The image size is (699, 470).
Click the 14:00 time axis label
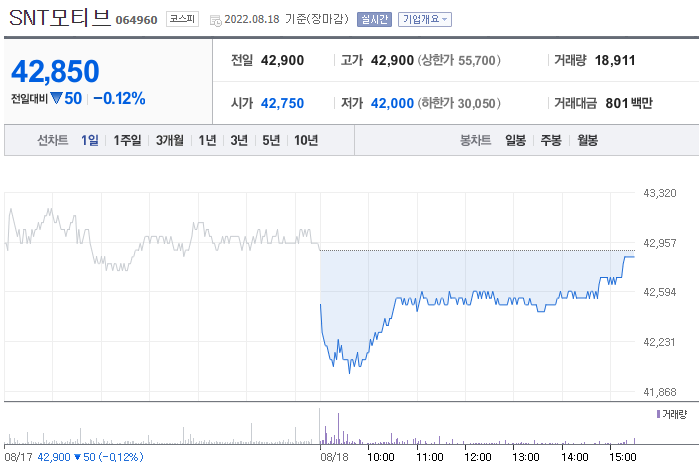coord(575,458)
